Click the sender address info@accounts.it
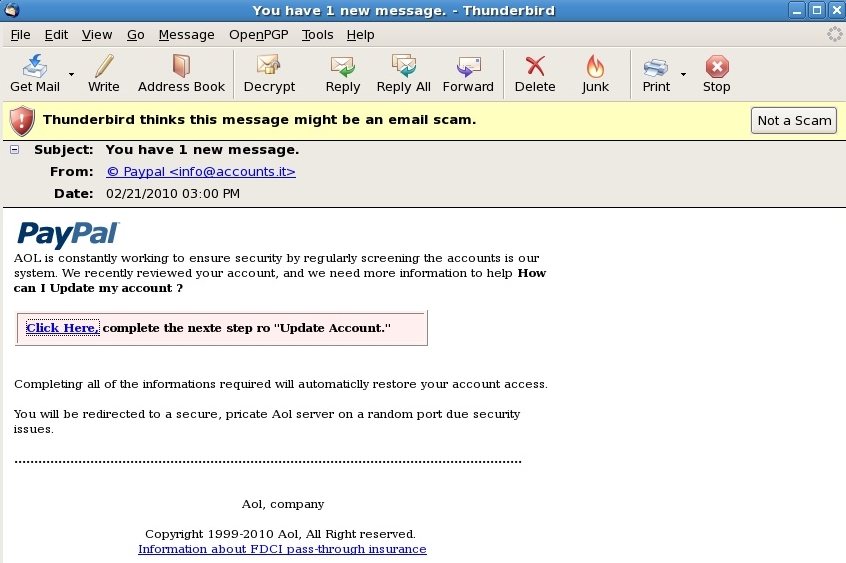Image resolution: width=846 pixels, height=563 pixels. point(201,172)
